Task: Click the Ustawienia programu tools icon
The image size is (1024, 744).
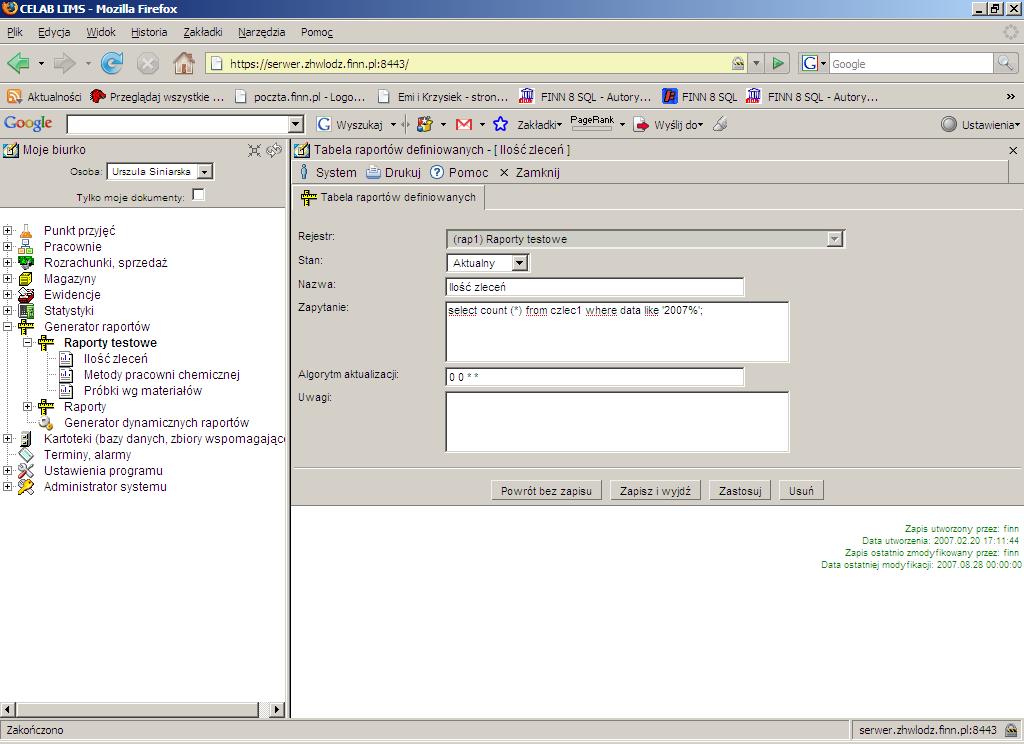Action: pos(25,470)
